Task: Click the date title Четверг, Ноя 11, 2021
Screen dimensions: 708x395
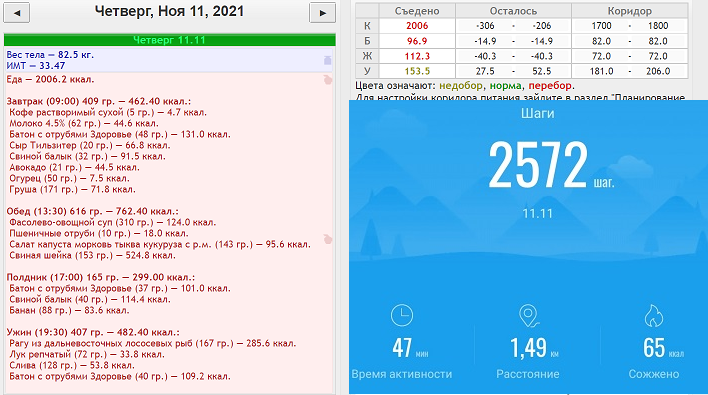Action: point(169,11)
